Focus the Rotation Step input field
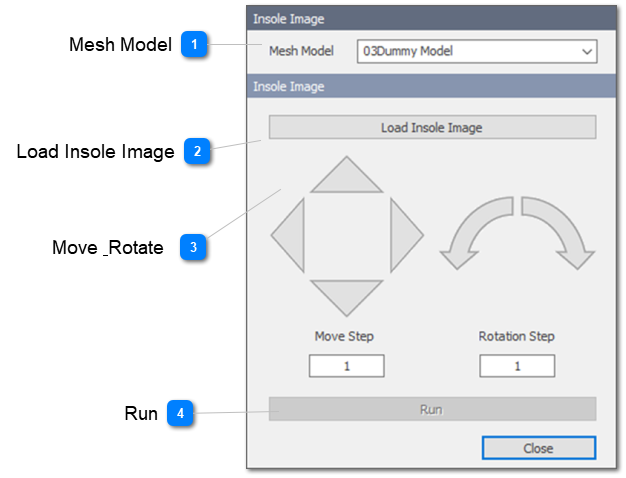Screen dimensions: 626x478 point(517,366)
